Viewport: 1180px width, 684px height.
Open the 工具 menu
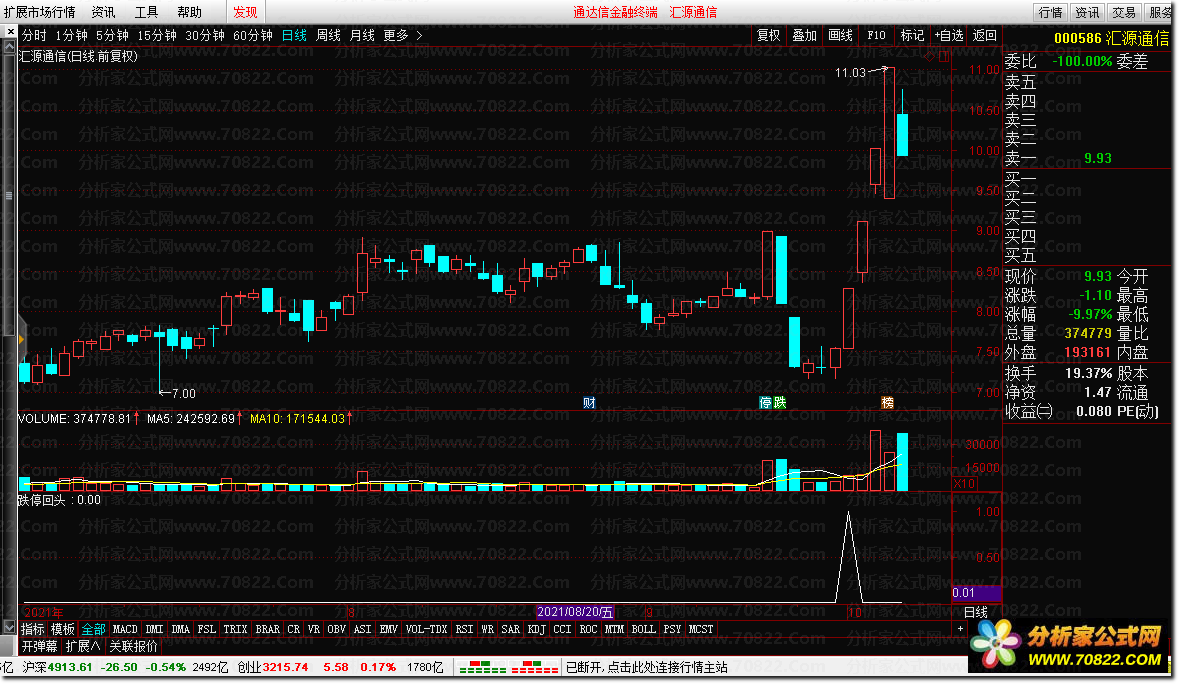pyautogui.click(x=146, y=12)
